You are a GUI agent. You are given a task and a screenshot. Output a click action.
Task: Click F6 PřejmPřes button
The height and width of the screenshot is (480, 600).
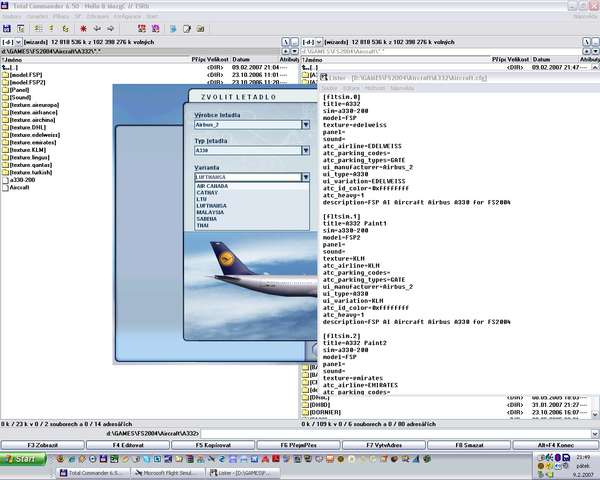[x=298, y=445]
